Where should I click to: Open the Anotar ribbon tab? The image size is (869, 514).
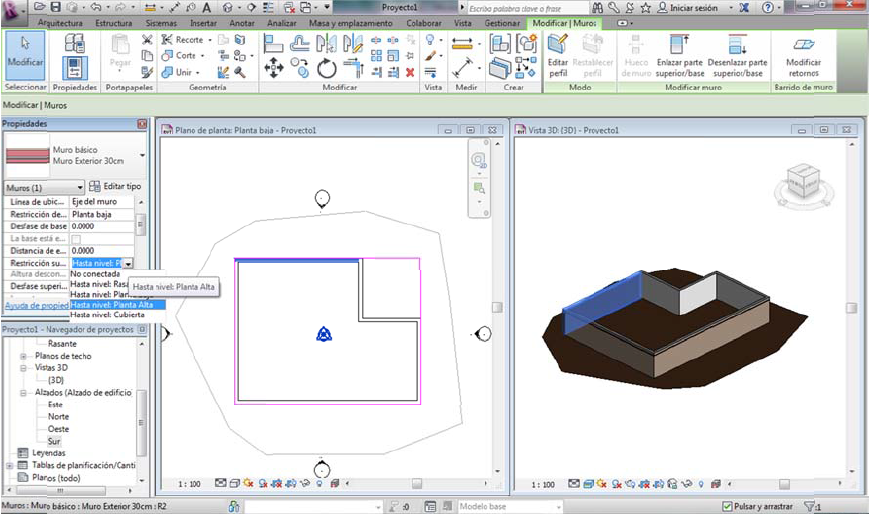242,23
